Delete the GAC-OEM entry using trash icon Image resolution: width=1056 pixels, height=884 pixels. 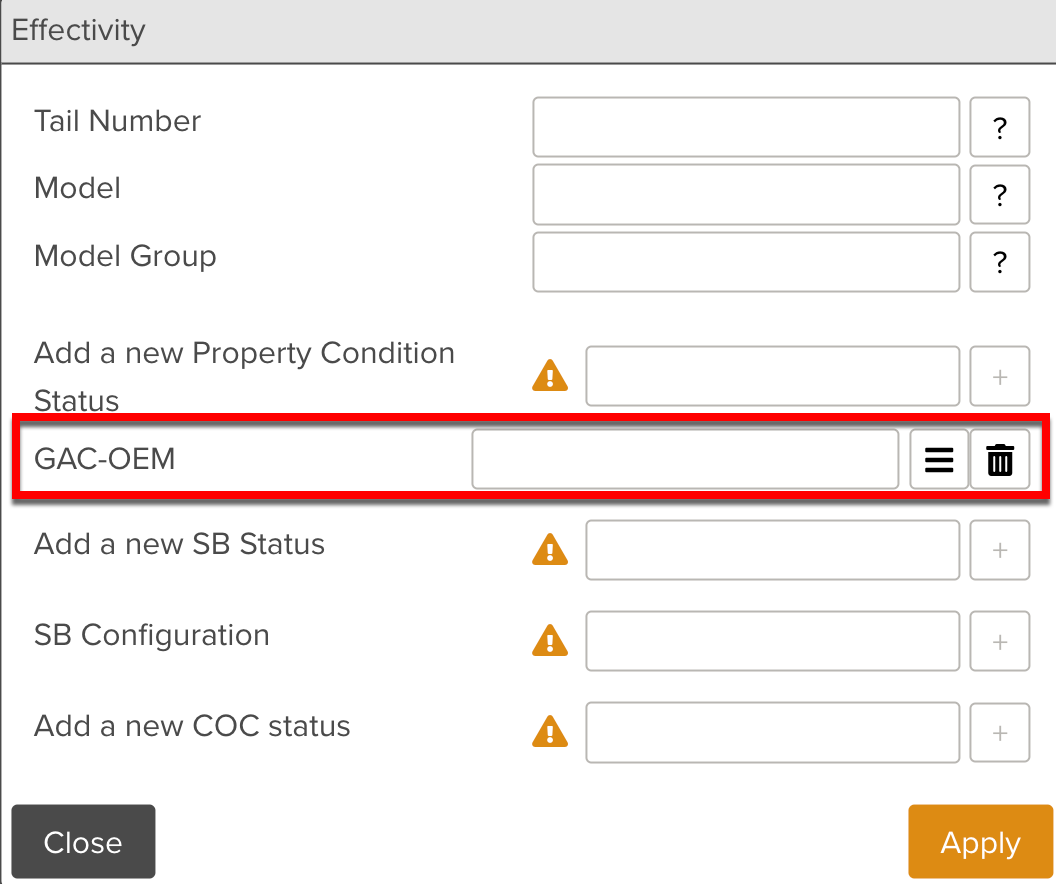pyautogui.click(x=999, y=459)
